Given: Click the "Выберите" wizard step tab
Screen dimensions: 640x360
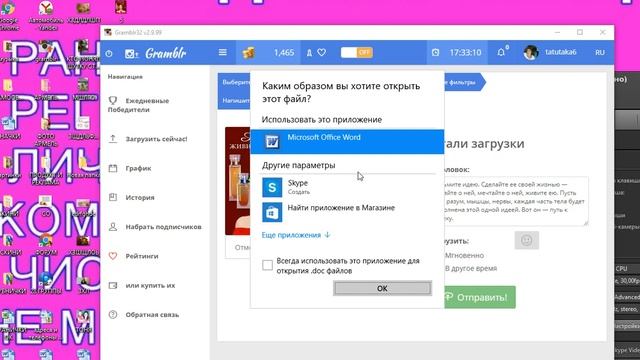Looking at the screenshot, I should pos(235,82).
